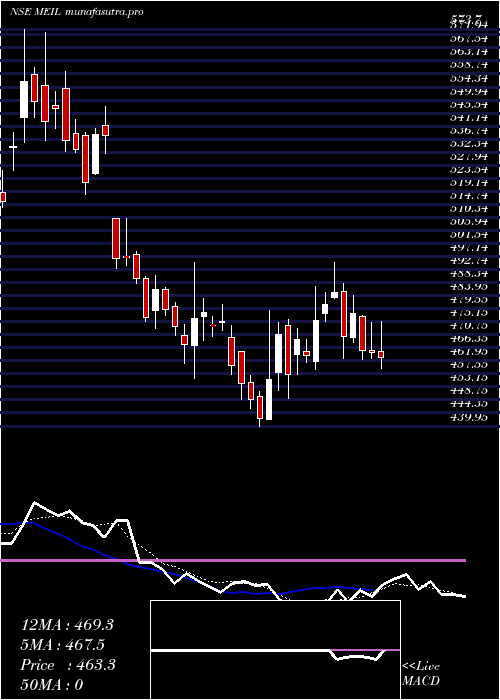This screenshot has width=500, height=700.
Task: Click the 514.74 price level
Action: click(x=469, y=195)
